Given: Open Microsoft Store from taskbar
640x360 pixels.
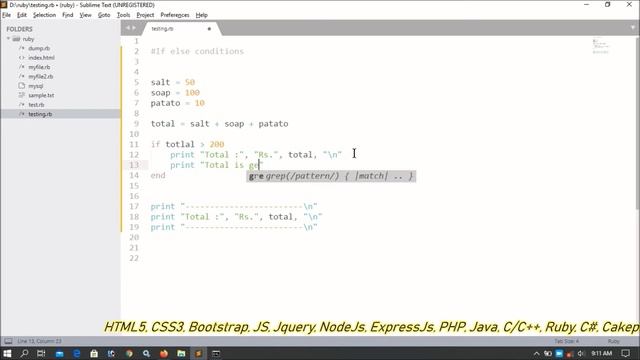Looking at the screenshot, I should coord(94,353).
